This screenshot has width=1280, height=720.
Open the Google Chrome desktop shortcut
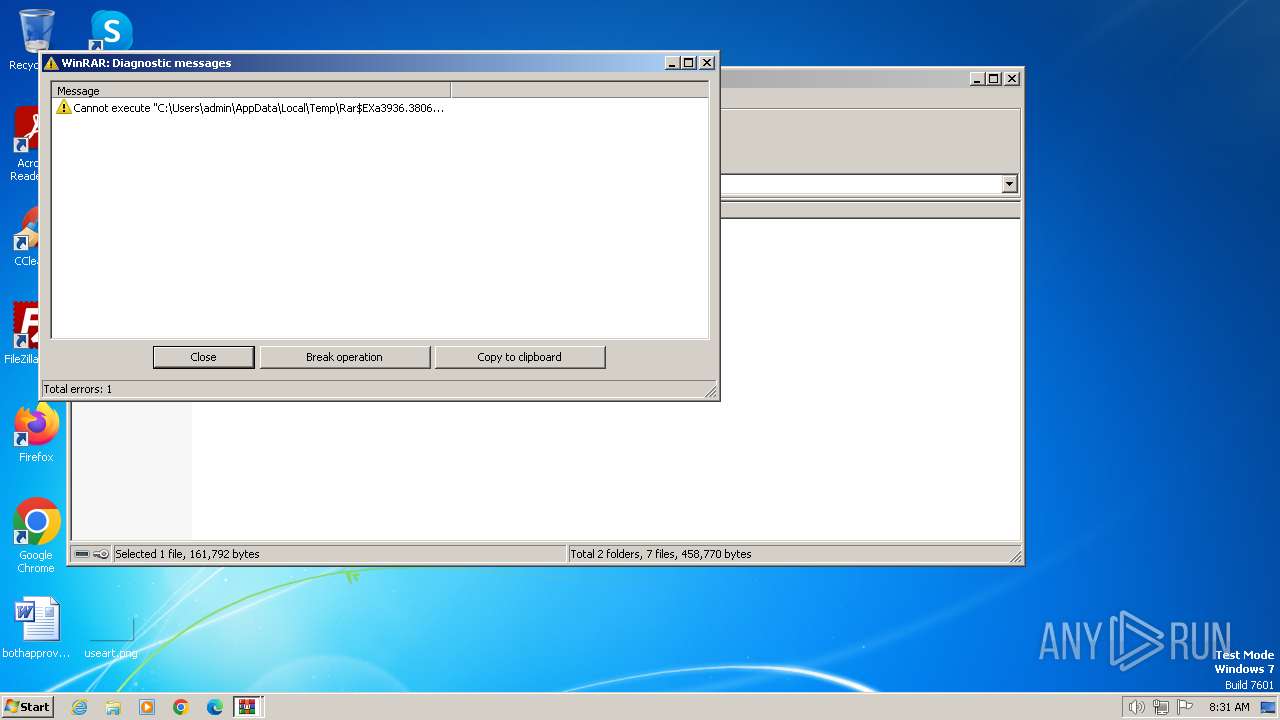(x=36, y=537)
